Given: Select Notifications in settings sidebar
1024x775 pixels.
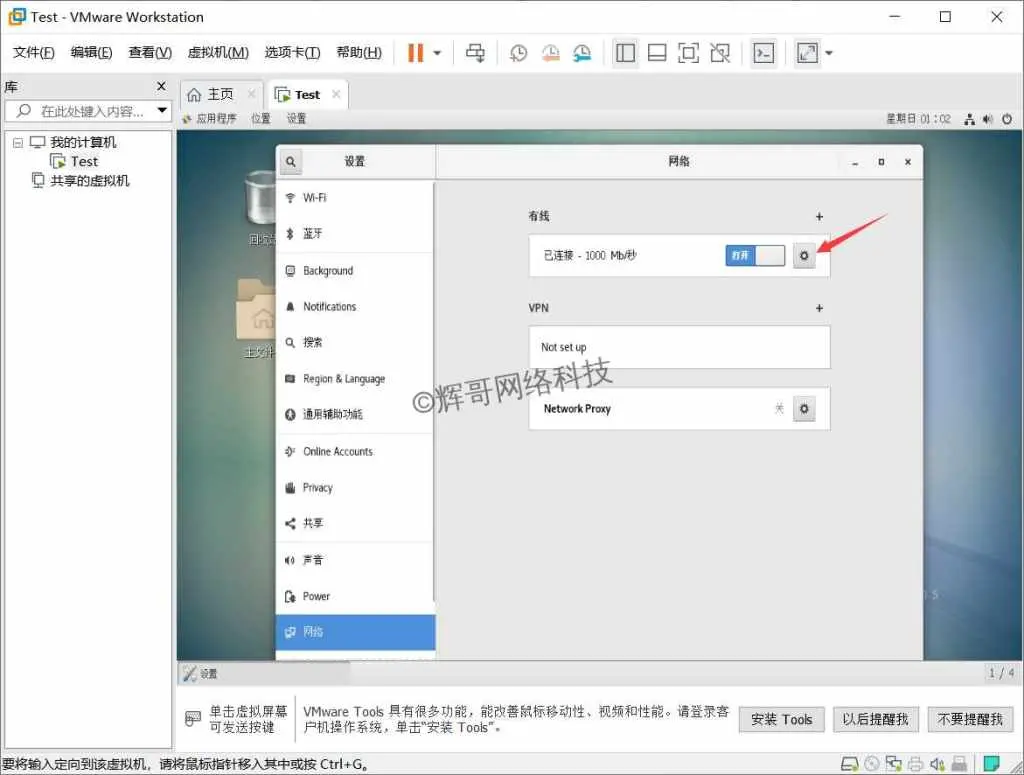Looking at the screenshot, I should pyautogui.click(x=355, y=307).
